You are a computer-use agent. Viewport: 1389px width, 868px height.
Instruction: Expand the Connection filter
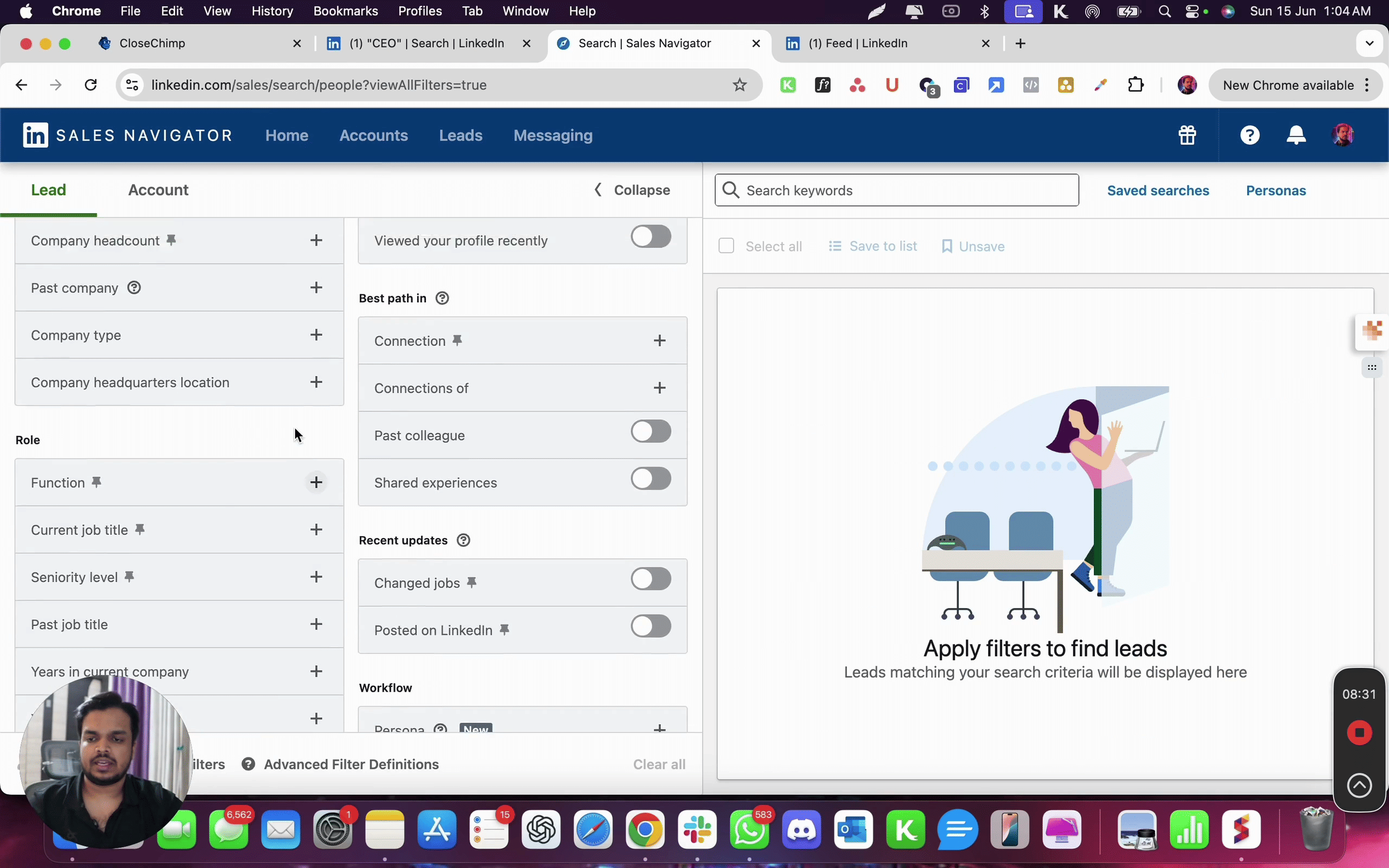pyautogui.click(x=659, y=341)
